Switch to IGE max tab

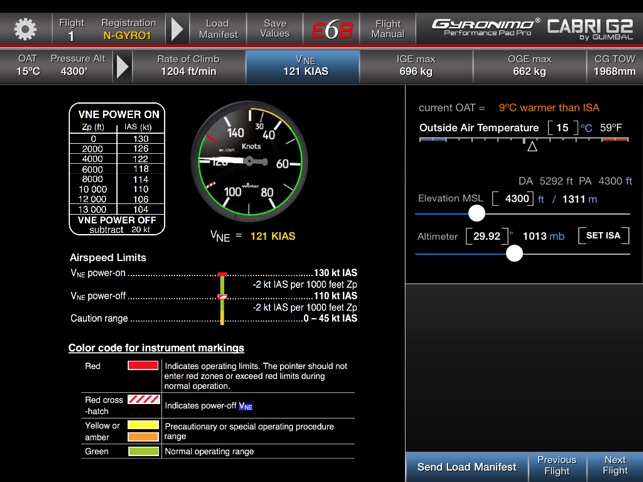(x=416, y=66)
